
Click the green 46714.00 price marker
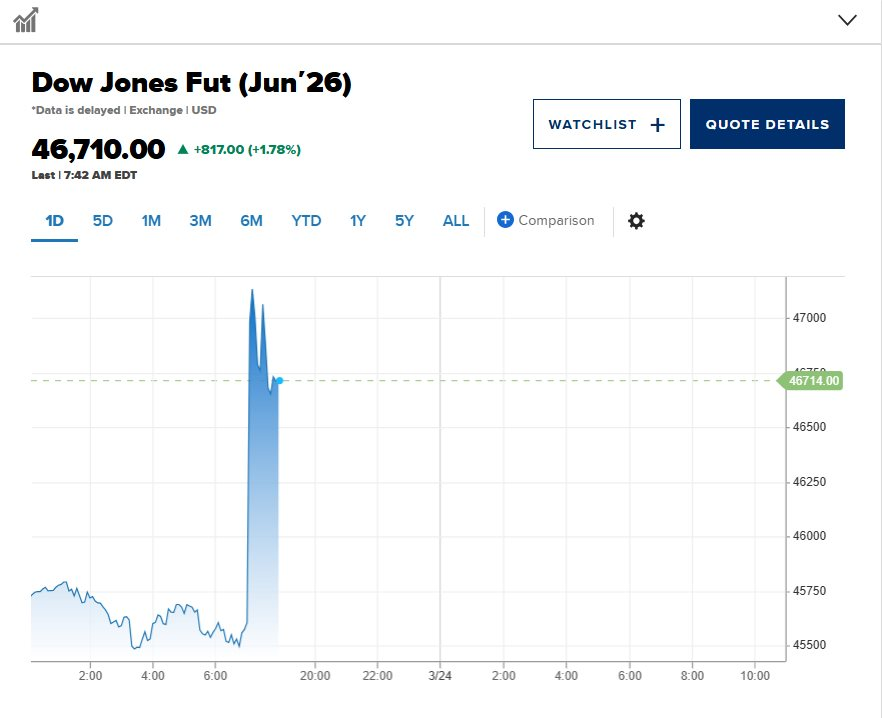click(x=811, y=381)
